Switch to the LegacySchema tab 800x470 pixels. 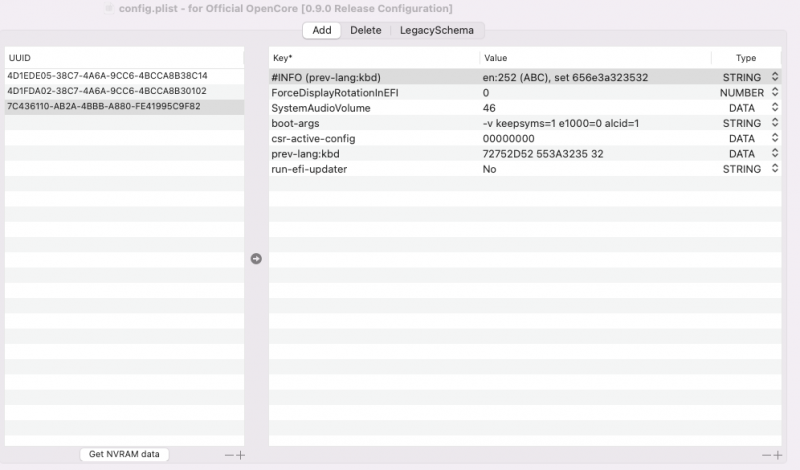coord(437,30)
